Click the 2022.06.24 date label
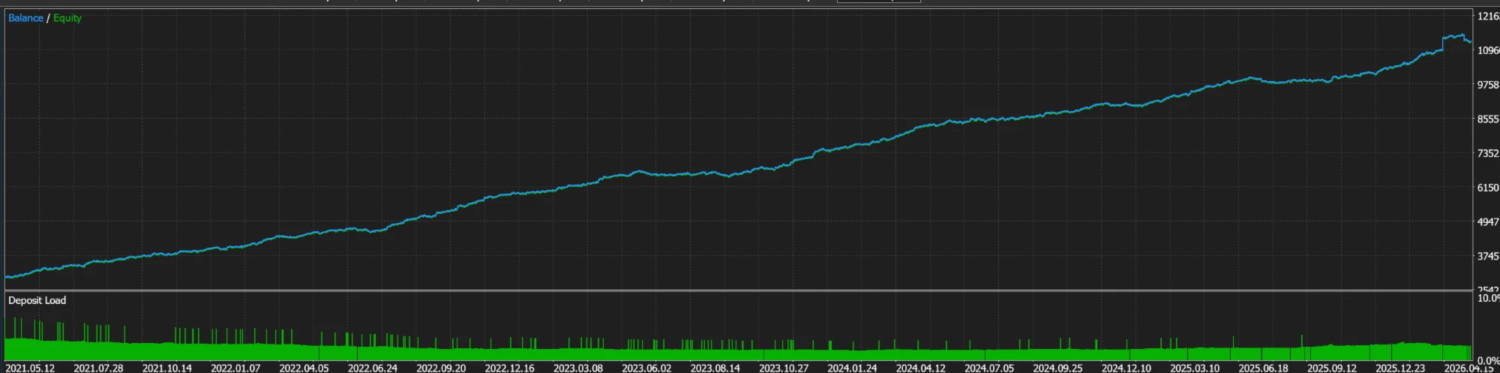The image size is (1500, 373). (373, 367)
